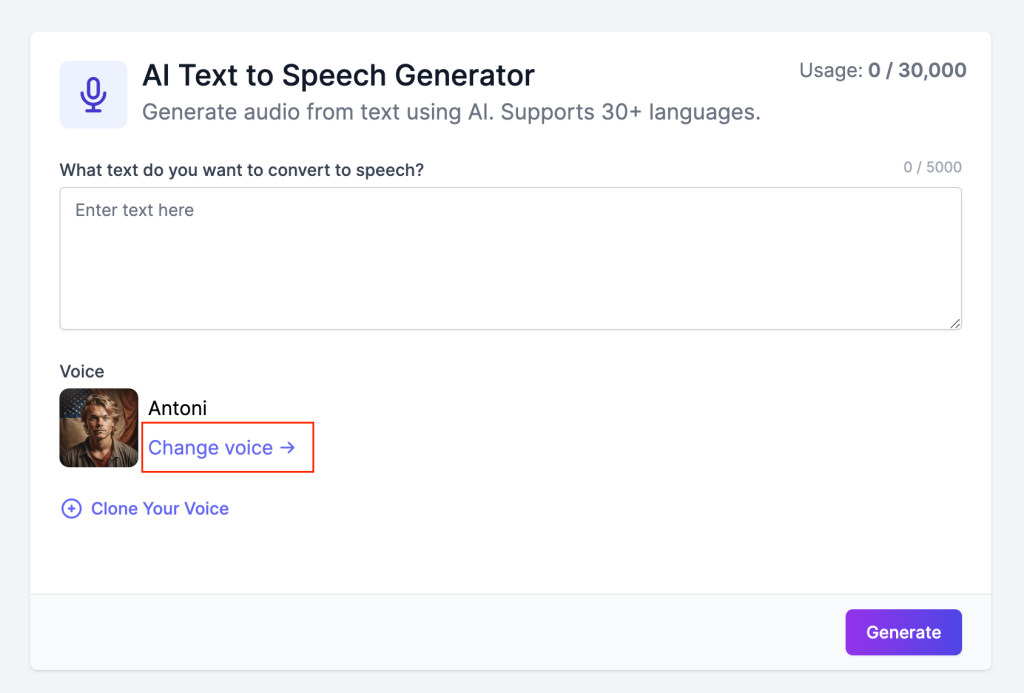Open the Clone Your Voice link

[x=159, y=509]
